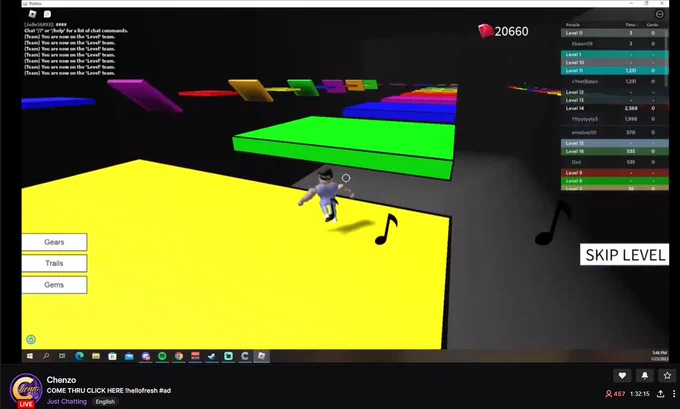The height and width of the screenshot is (409, 680).
Task: Select the Level 11 team row
Action: [x=615, y=70]
